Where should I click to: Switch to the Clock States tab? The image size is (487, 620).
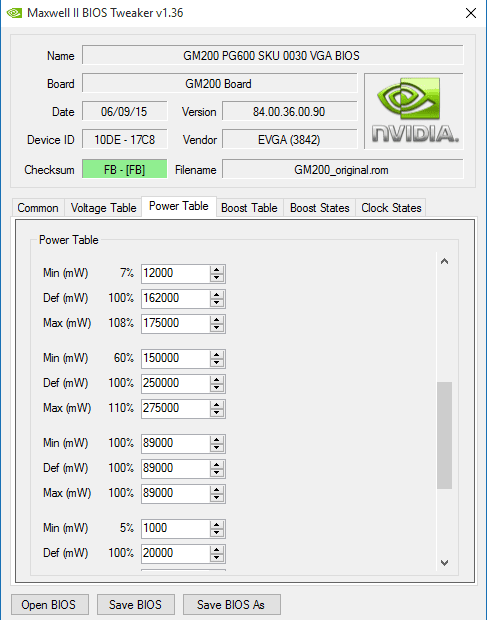391,208
